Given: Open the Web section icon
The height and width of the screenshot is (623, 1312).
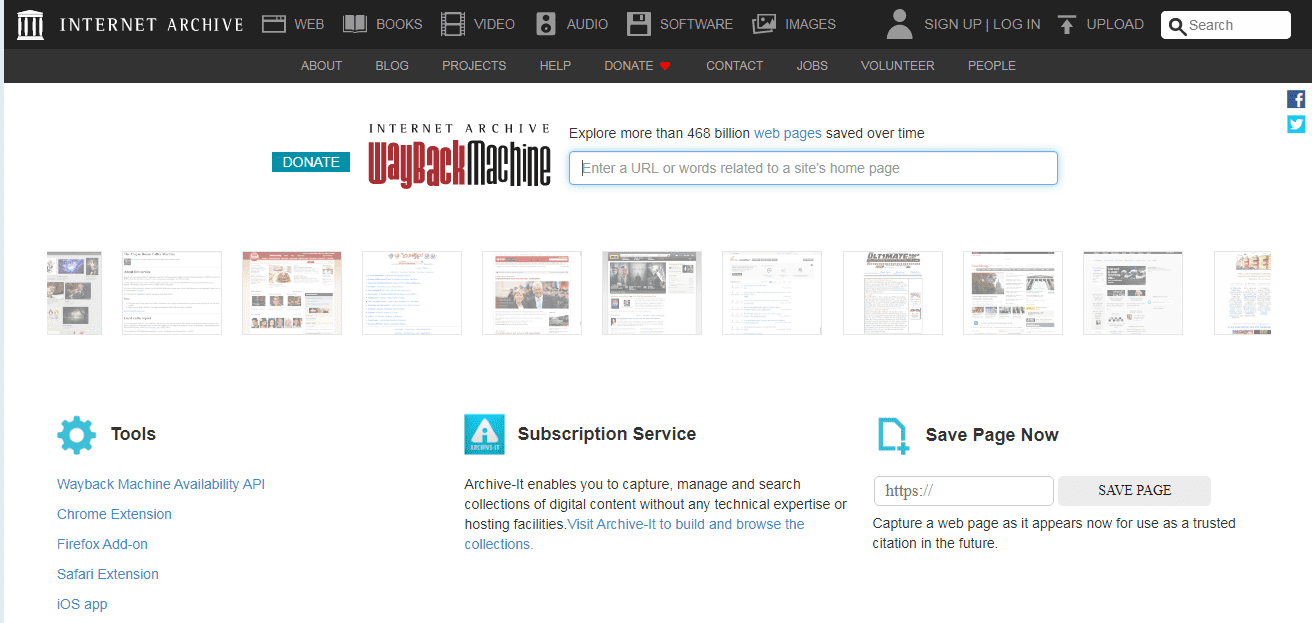Looking at the screenshot, I should pos(274,24).
